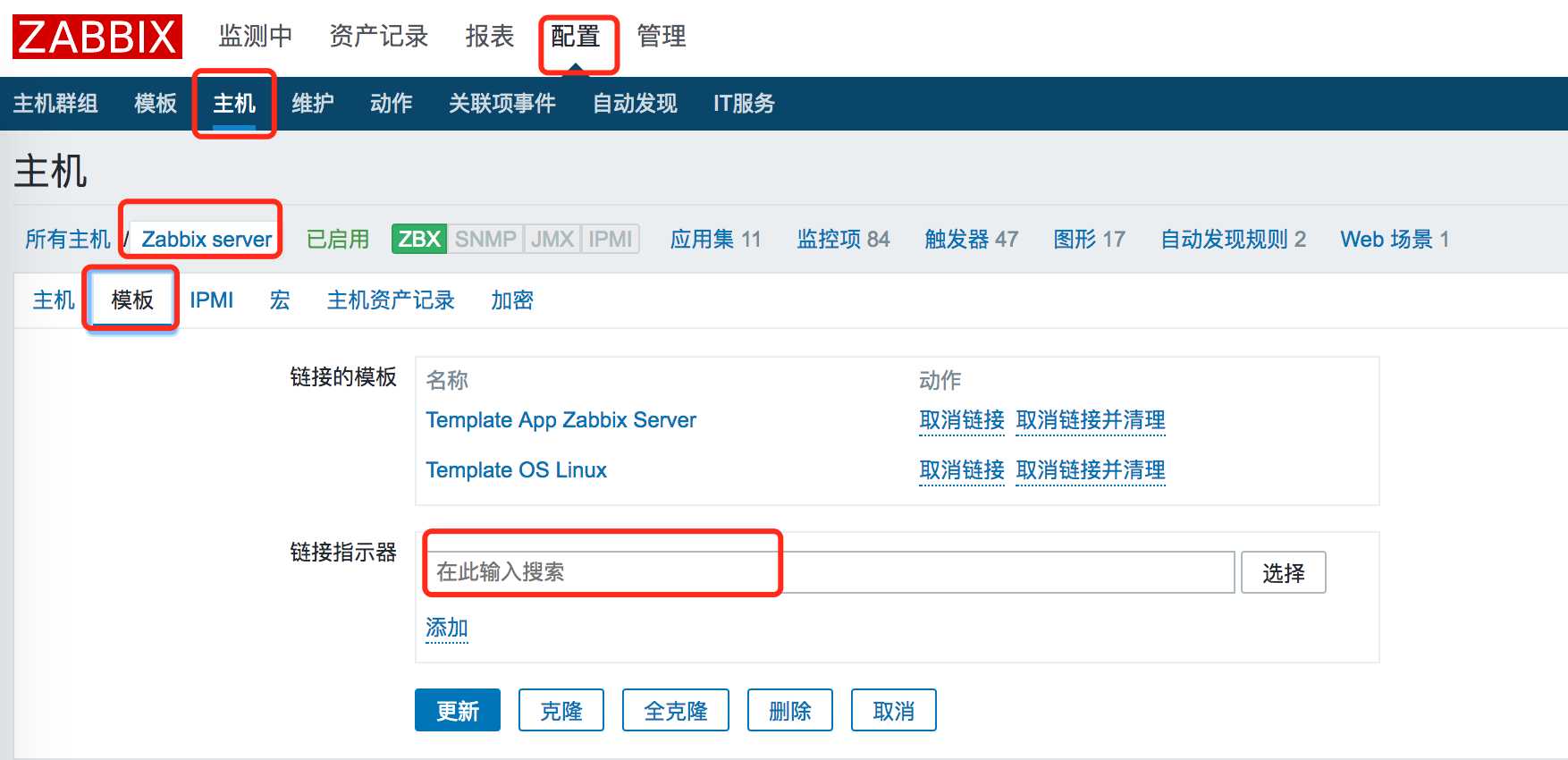Open 图形 17 link
This screenshot has width=1568, height=760.
tap(1089, 239)
